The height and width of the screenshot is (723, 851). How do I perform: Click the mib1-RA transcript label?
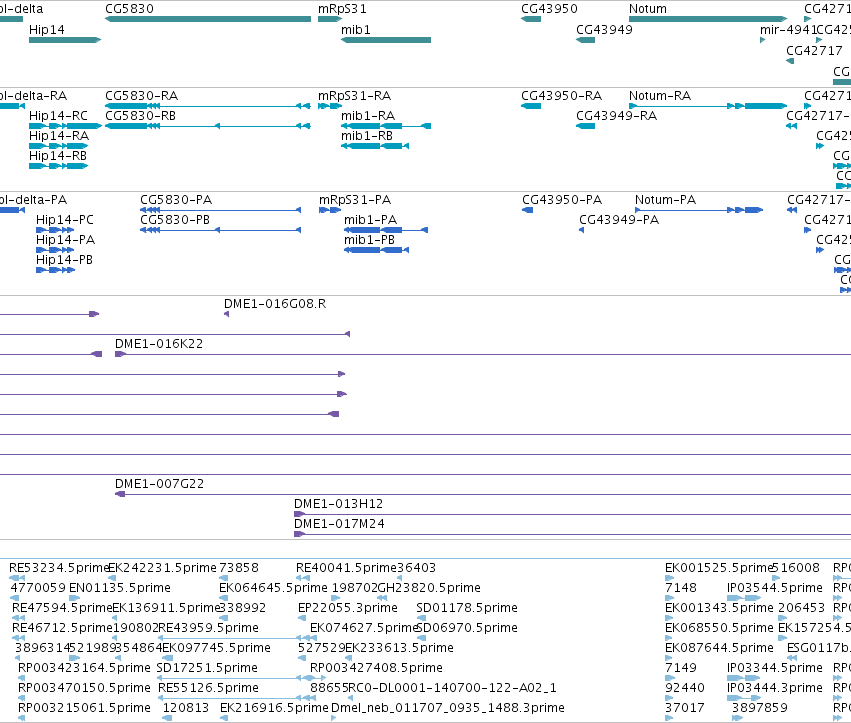point(368,116)
